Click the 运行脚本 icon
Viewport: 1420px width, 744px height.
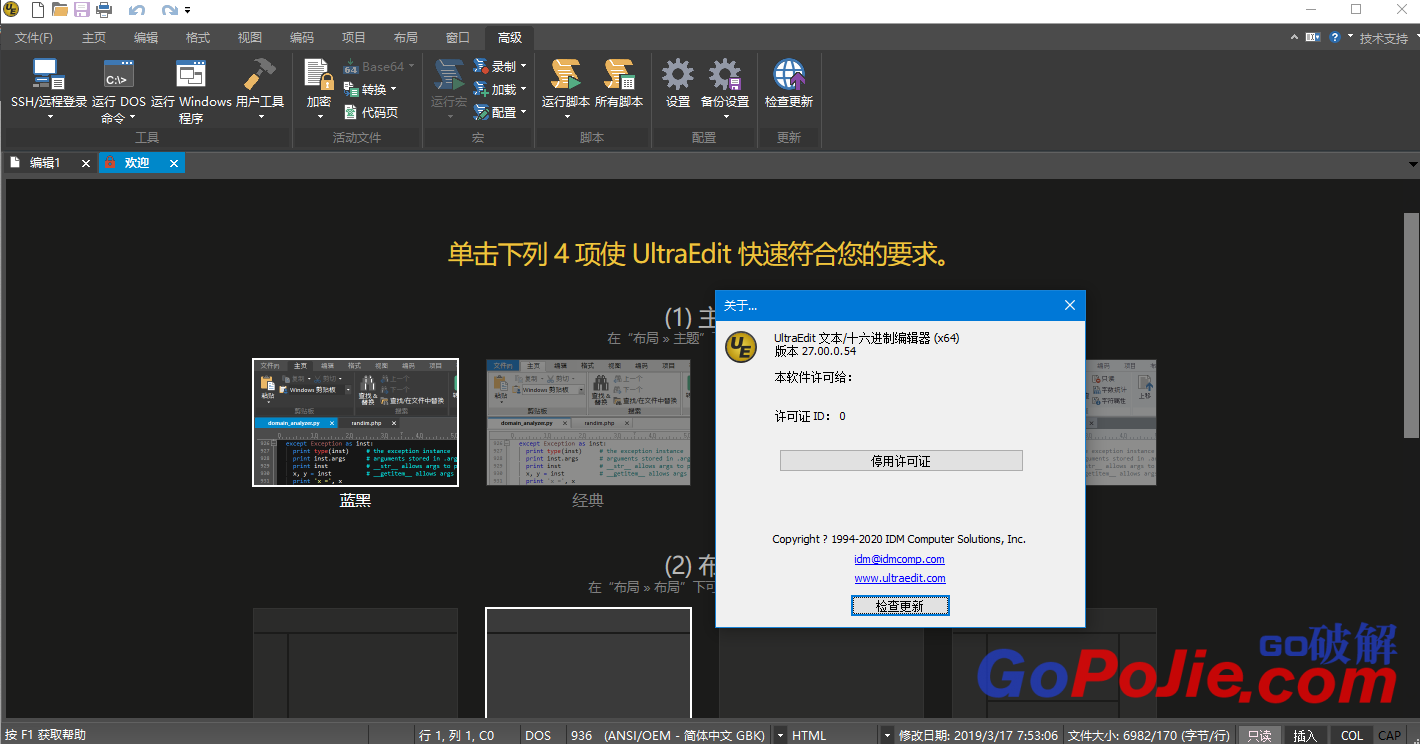click(x=566, y=75)
